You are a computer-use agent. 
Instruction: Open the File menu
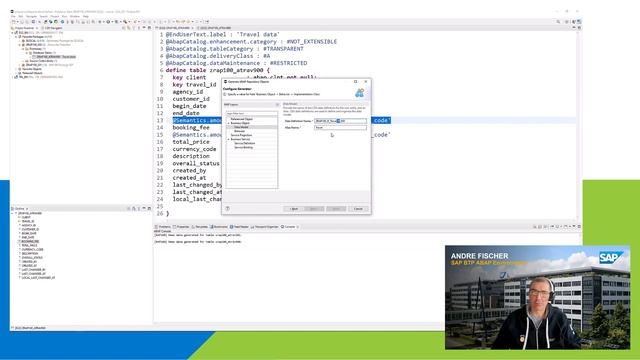[13, 16]
